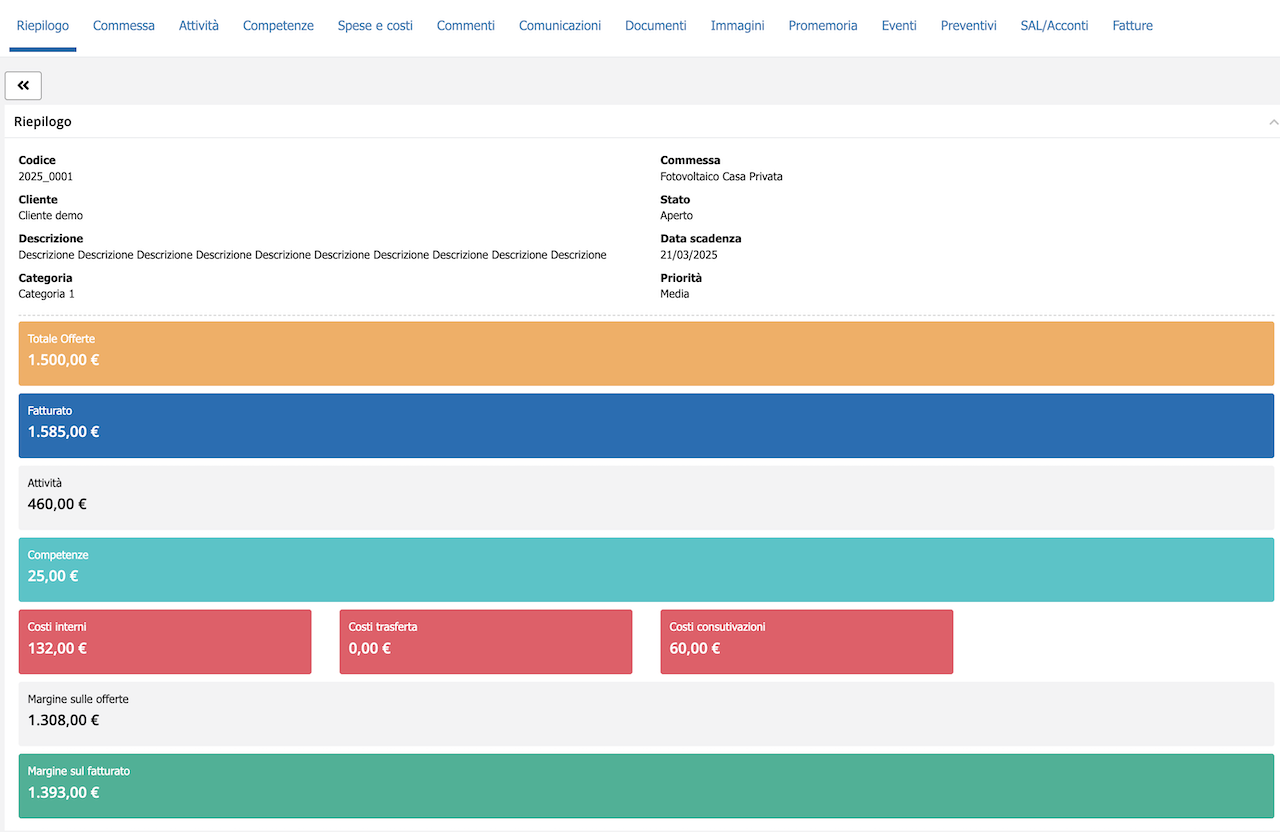
Task: Switch to the Comunicazioni tab
Action: click(x=560, y=26)
